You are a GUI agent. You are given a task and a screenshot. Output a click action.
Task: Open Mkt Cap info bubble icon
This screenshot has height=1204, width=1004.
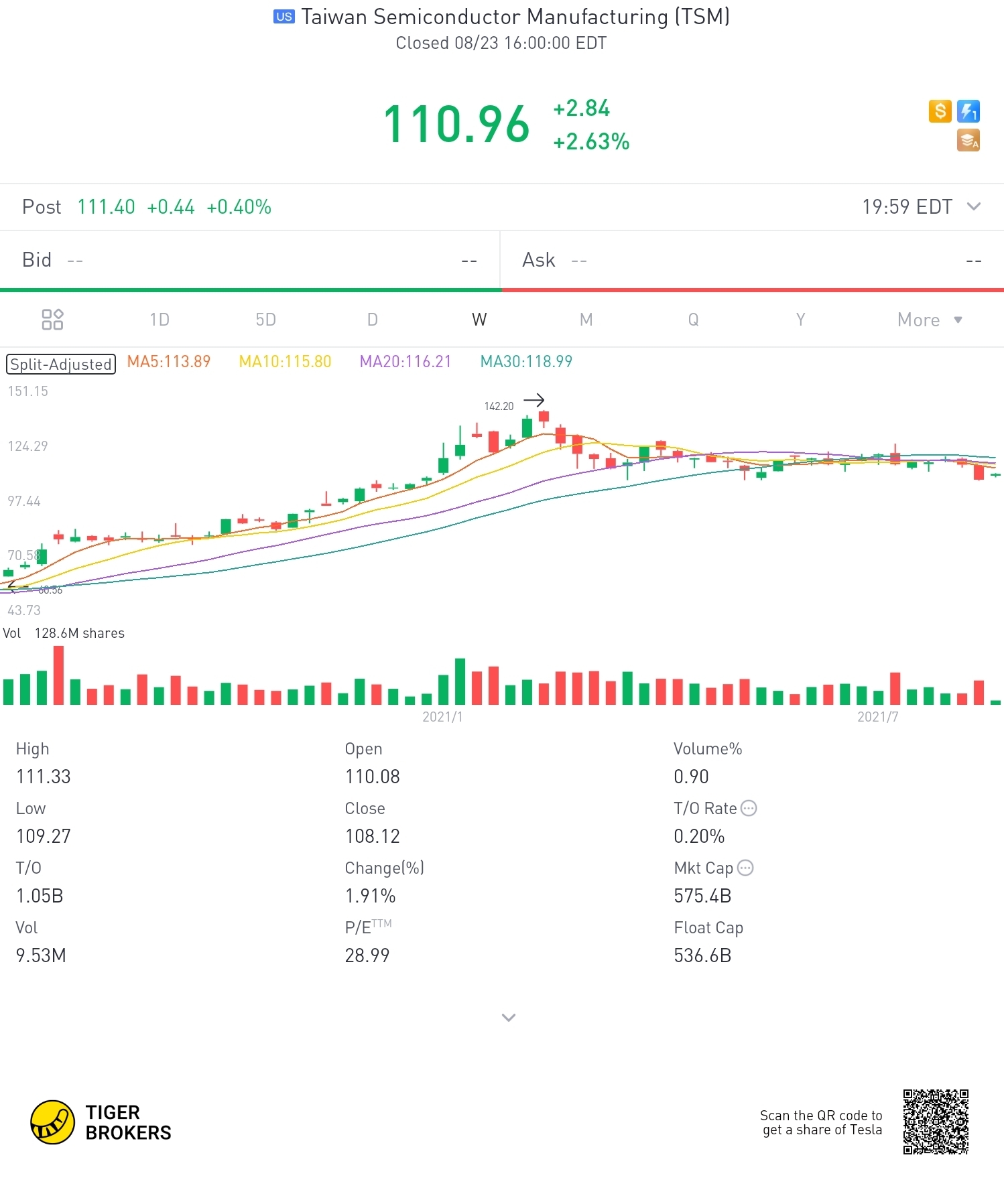click(745, 868)
